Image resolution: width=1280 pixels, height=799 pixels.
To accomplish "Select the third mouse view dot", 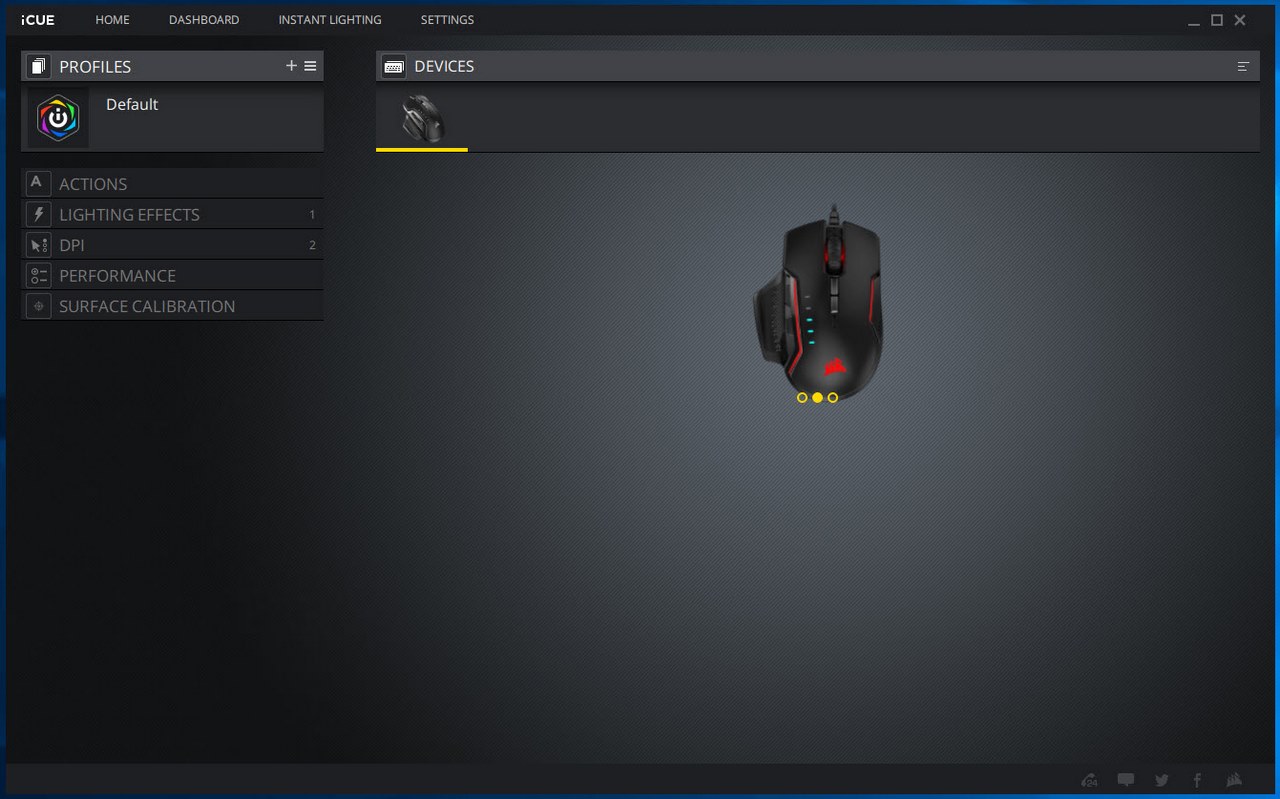I will click(833, 397).
